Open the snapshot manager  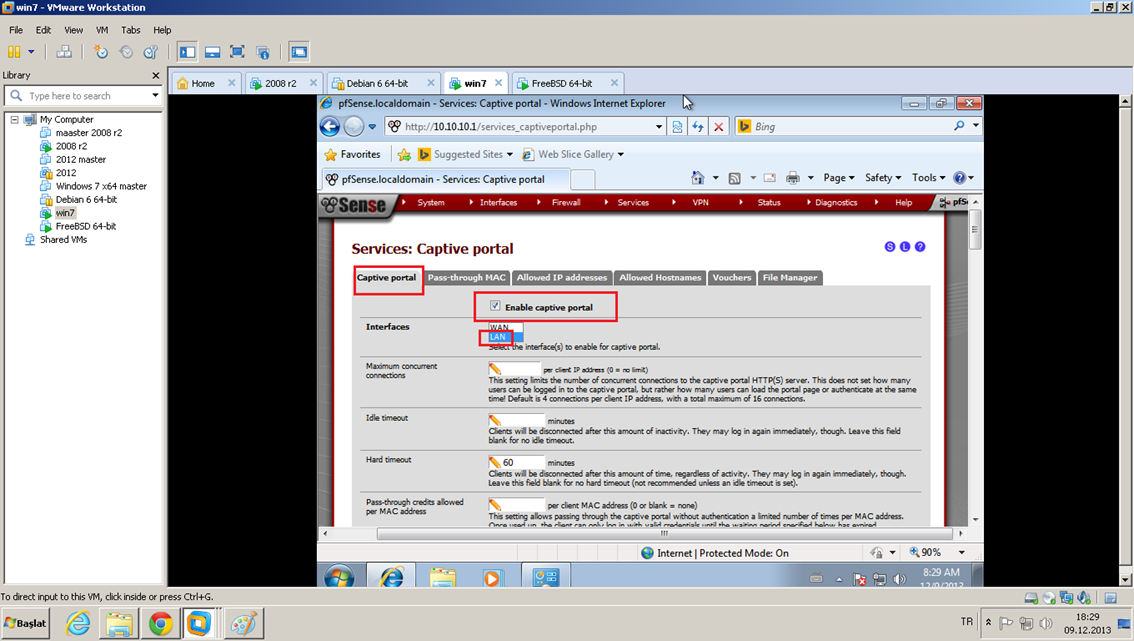point(150,51)
